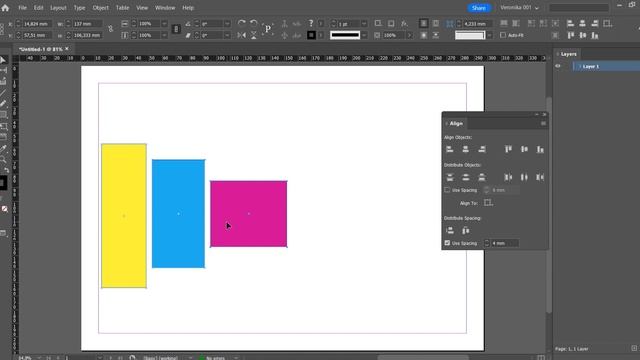Click the fx effects icon in control bar
Viewport: 640px width, 360px height.
[404, 24]
